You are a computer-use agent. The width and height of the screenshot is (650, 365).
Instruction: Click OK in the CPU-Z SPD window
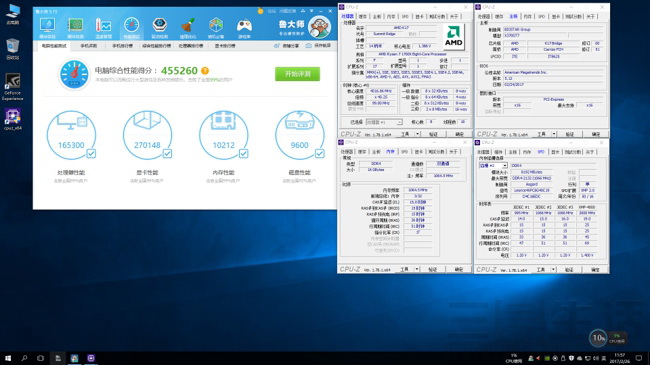[x=595, y=269]
